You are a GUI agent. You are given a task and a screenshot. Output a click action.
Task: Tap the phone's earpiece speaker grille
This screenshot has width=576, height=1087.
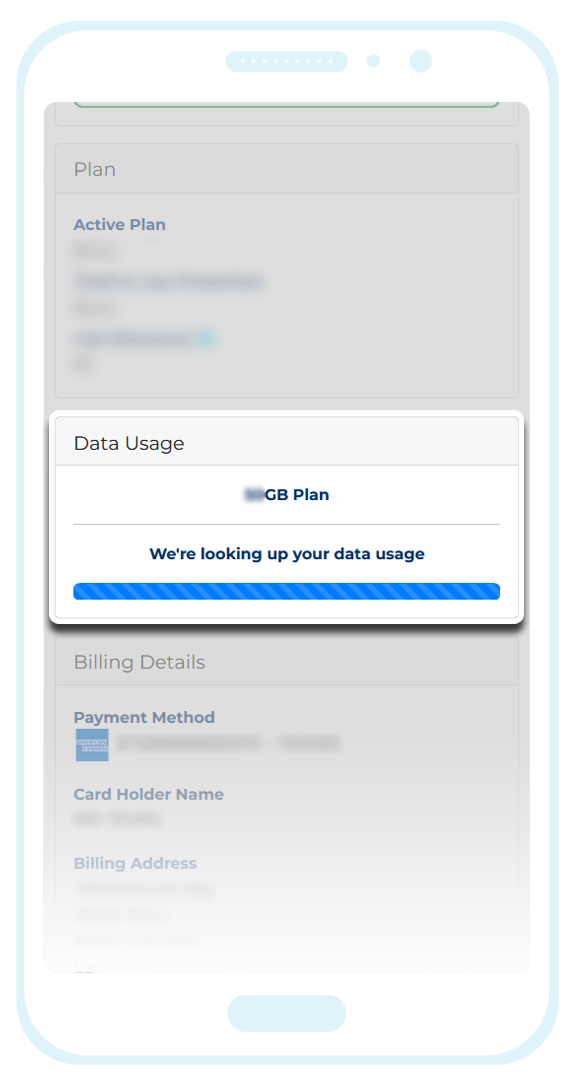click(286, 61)
